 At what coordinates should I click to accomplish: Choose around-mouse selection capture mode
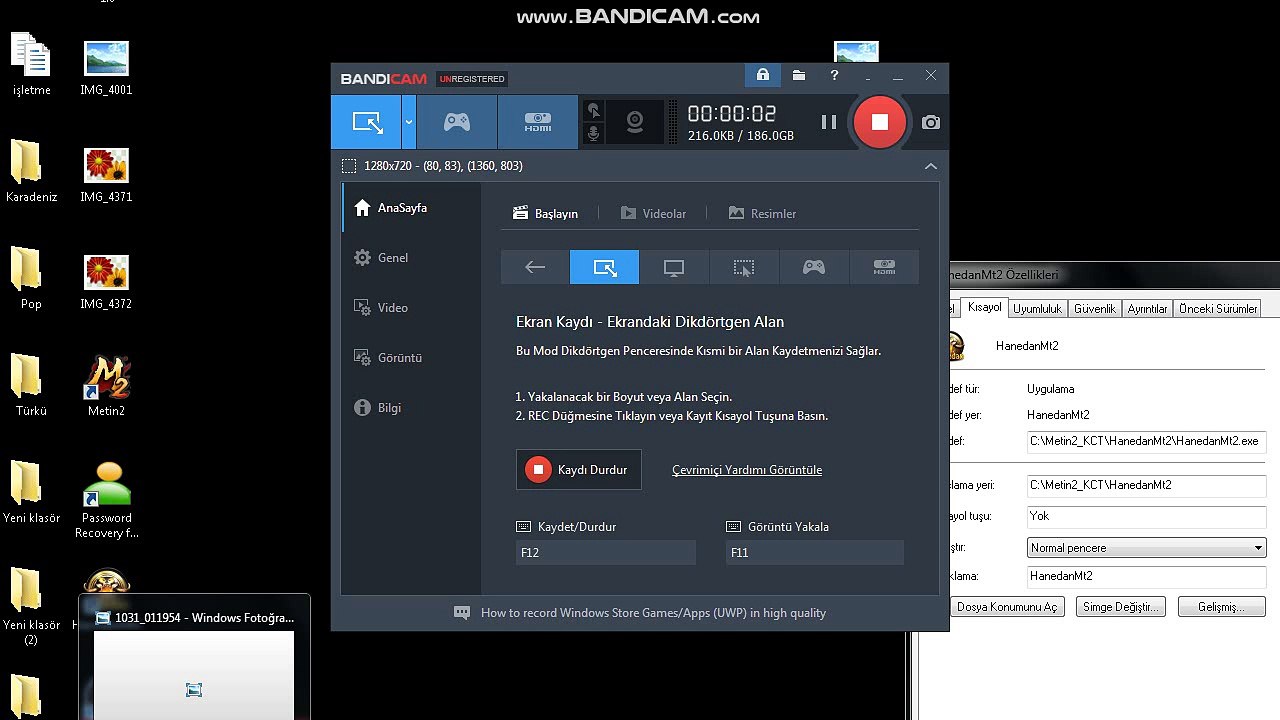[744, 267]
